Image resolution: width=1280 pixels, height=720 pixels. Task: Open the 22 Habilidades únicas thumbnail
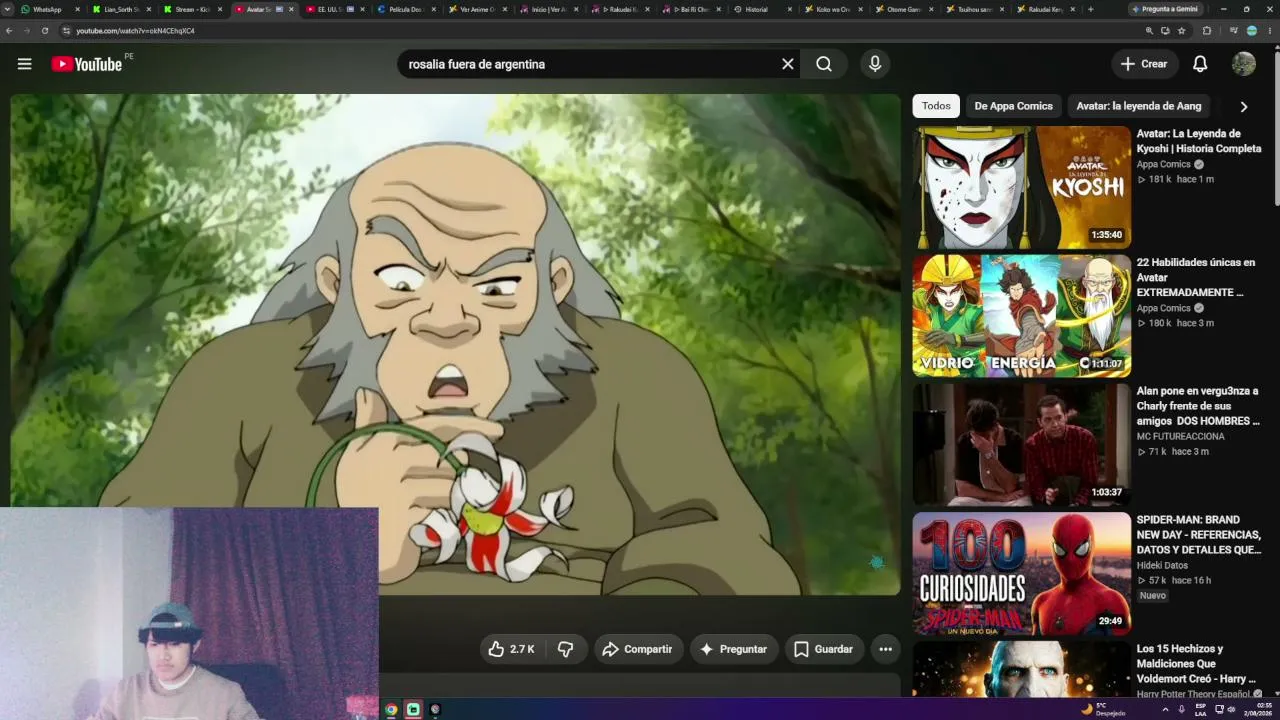[1021, 316]
